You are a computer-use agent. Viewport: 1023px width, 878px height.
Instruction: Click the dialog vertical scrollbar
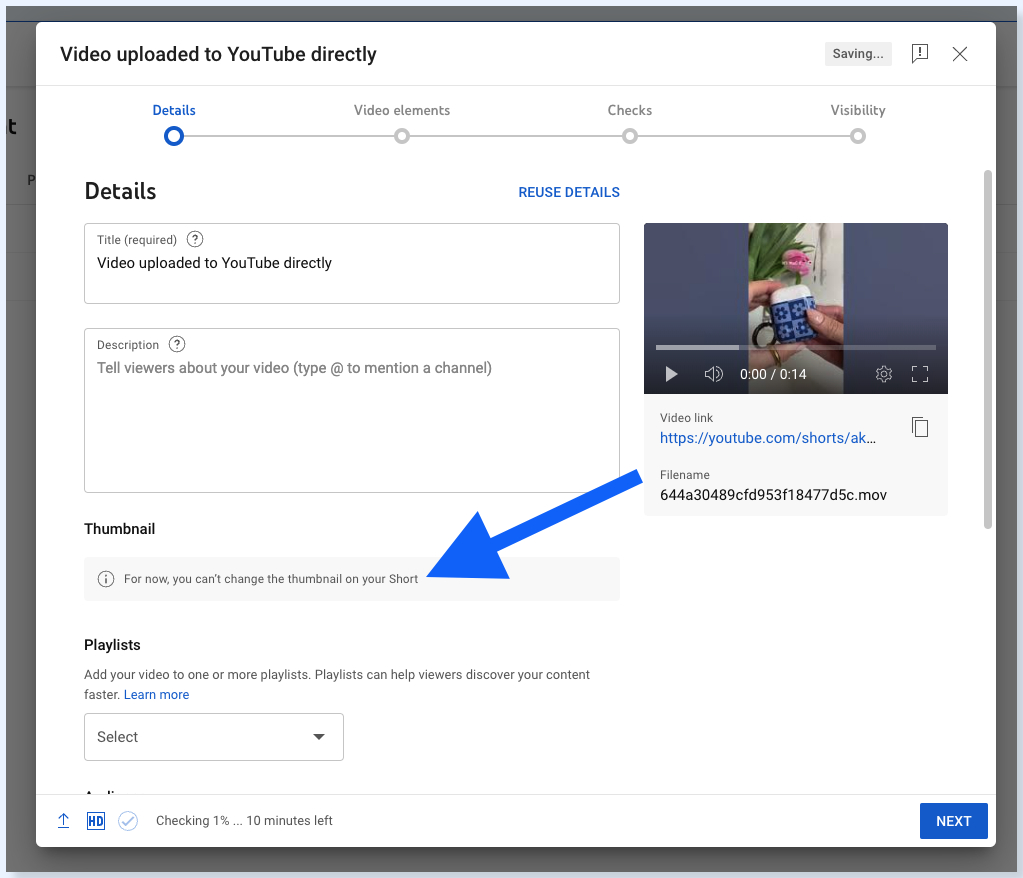pyautogui.click(x=988, y=349)
